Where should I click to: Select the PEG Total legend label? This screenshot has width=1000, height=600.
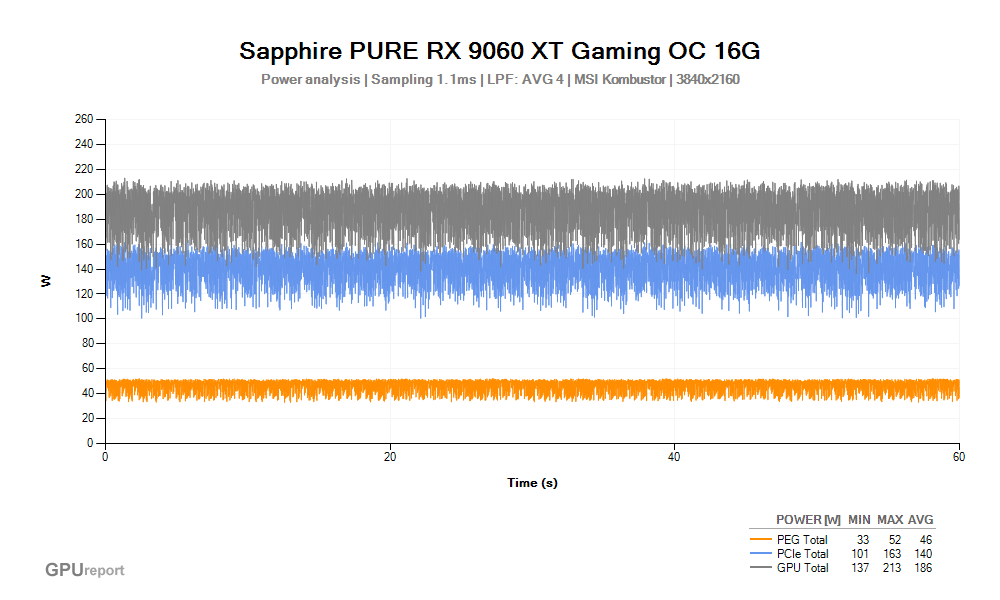click(x=802, y=540)
